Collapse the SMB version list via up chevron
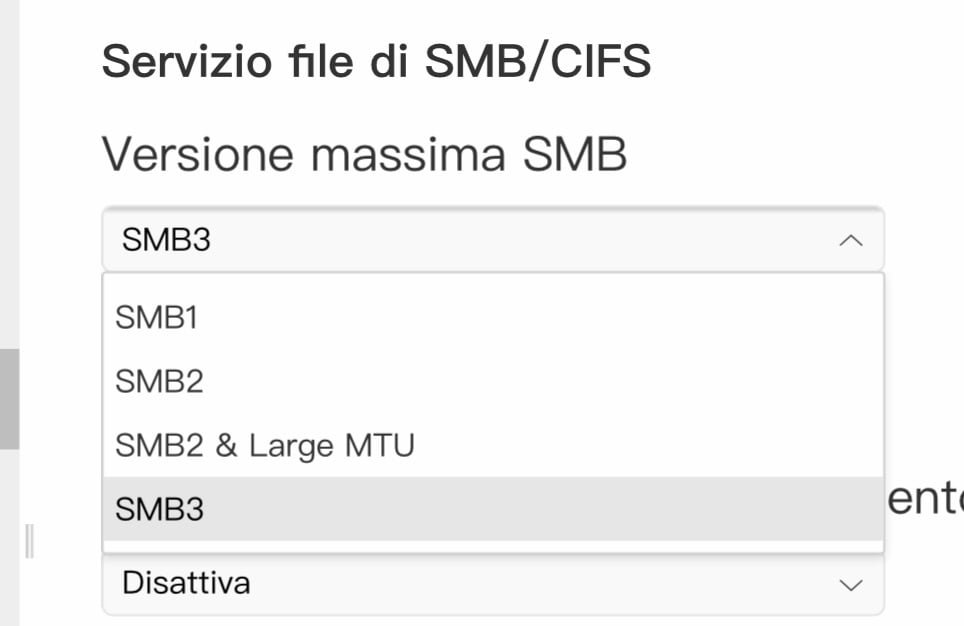Image resolution: width=964 pixels, height=626 pixels. point(850,240)
